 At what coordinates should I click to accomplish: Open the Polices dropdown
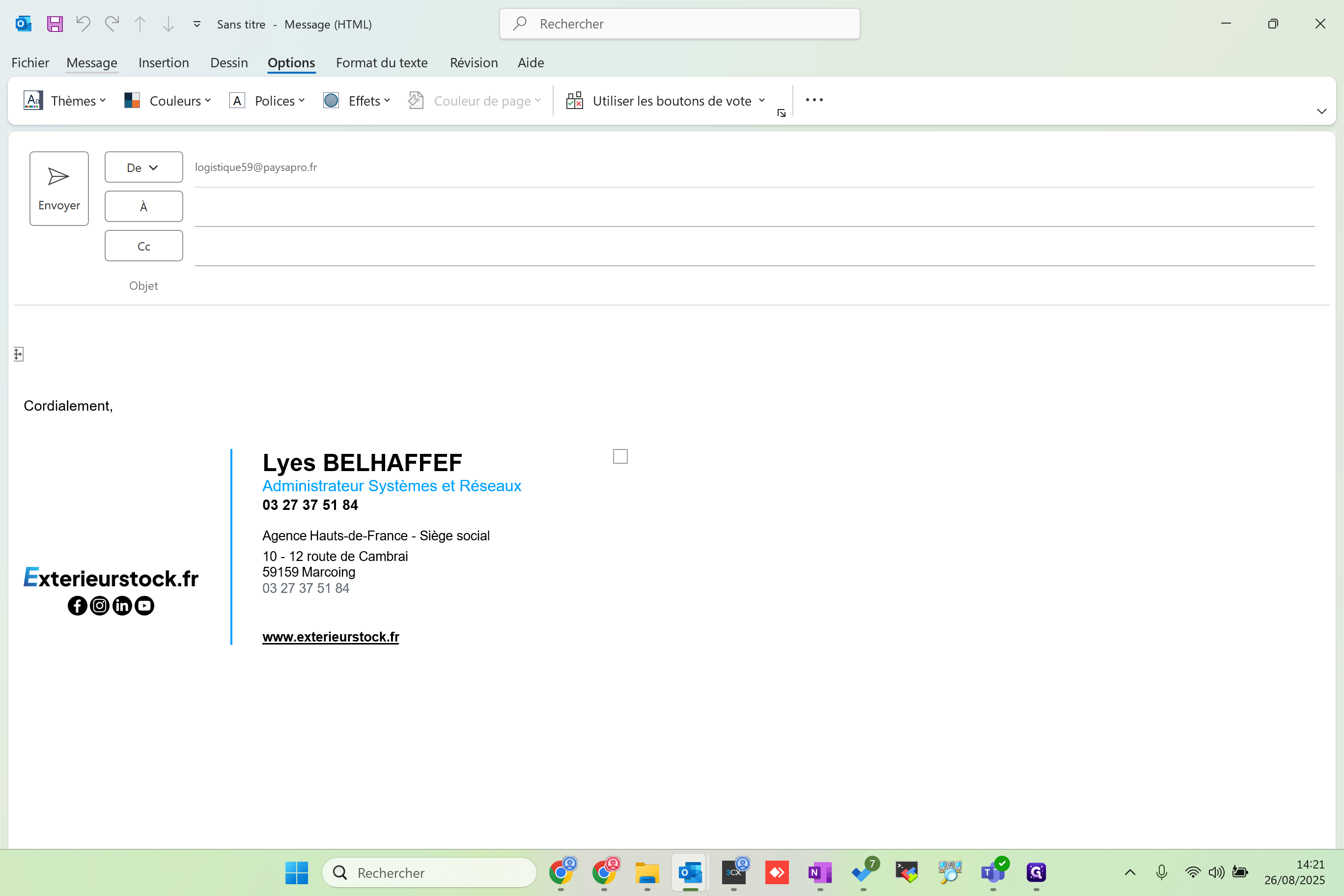coord(267,101)
